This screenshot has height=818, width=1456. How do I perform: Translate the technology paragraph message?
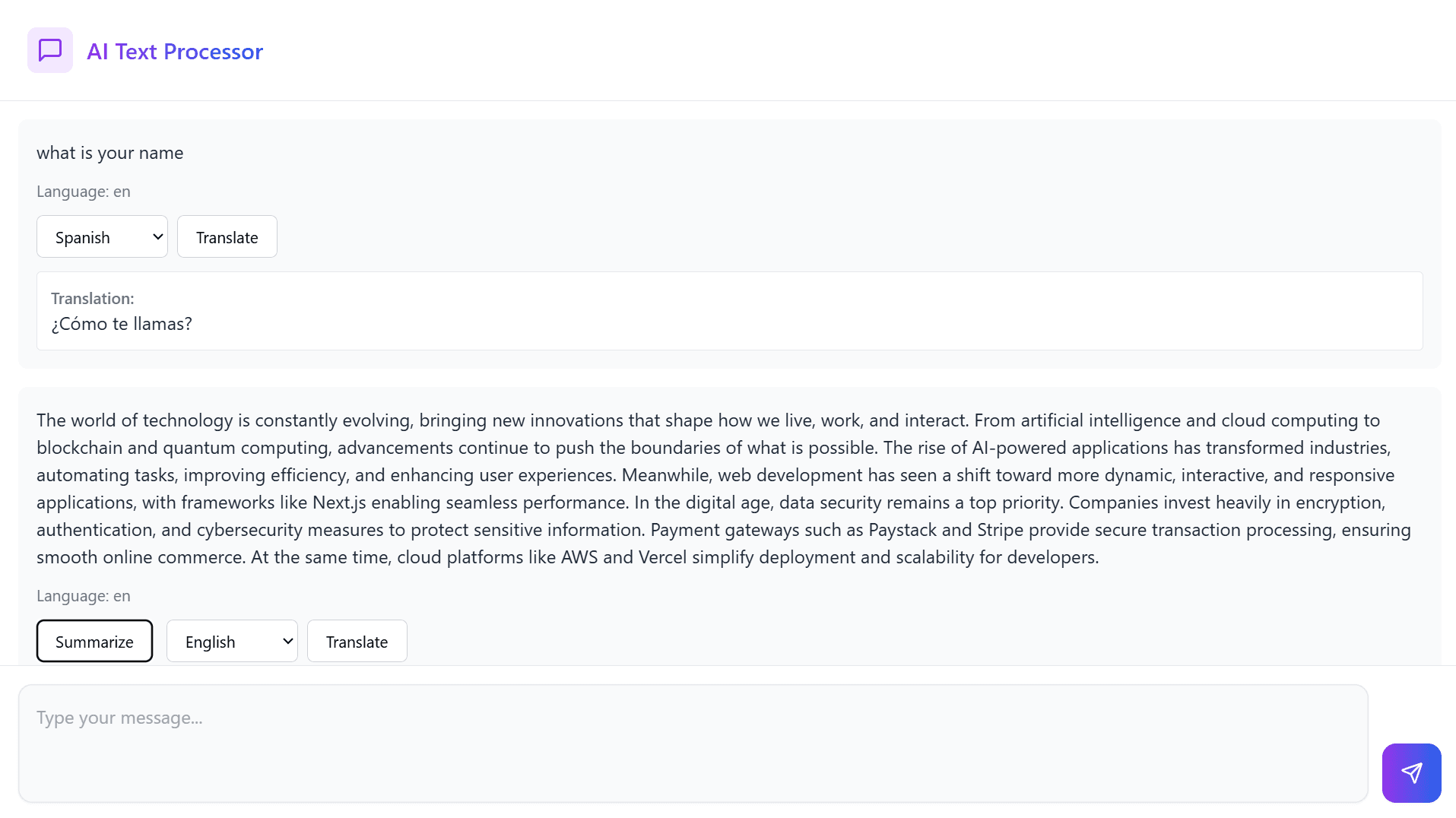click(357, 641)
